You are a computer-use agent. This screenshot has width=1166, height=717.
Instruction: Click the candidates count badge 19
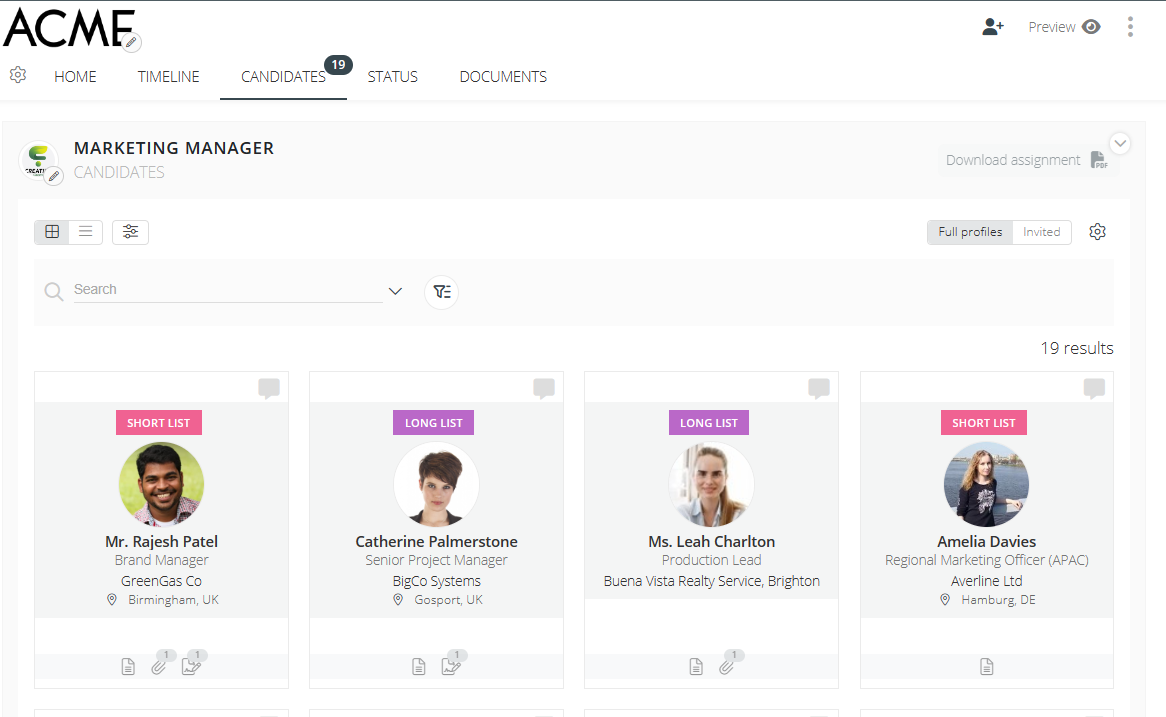(x=338, y=65)
